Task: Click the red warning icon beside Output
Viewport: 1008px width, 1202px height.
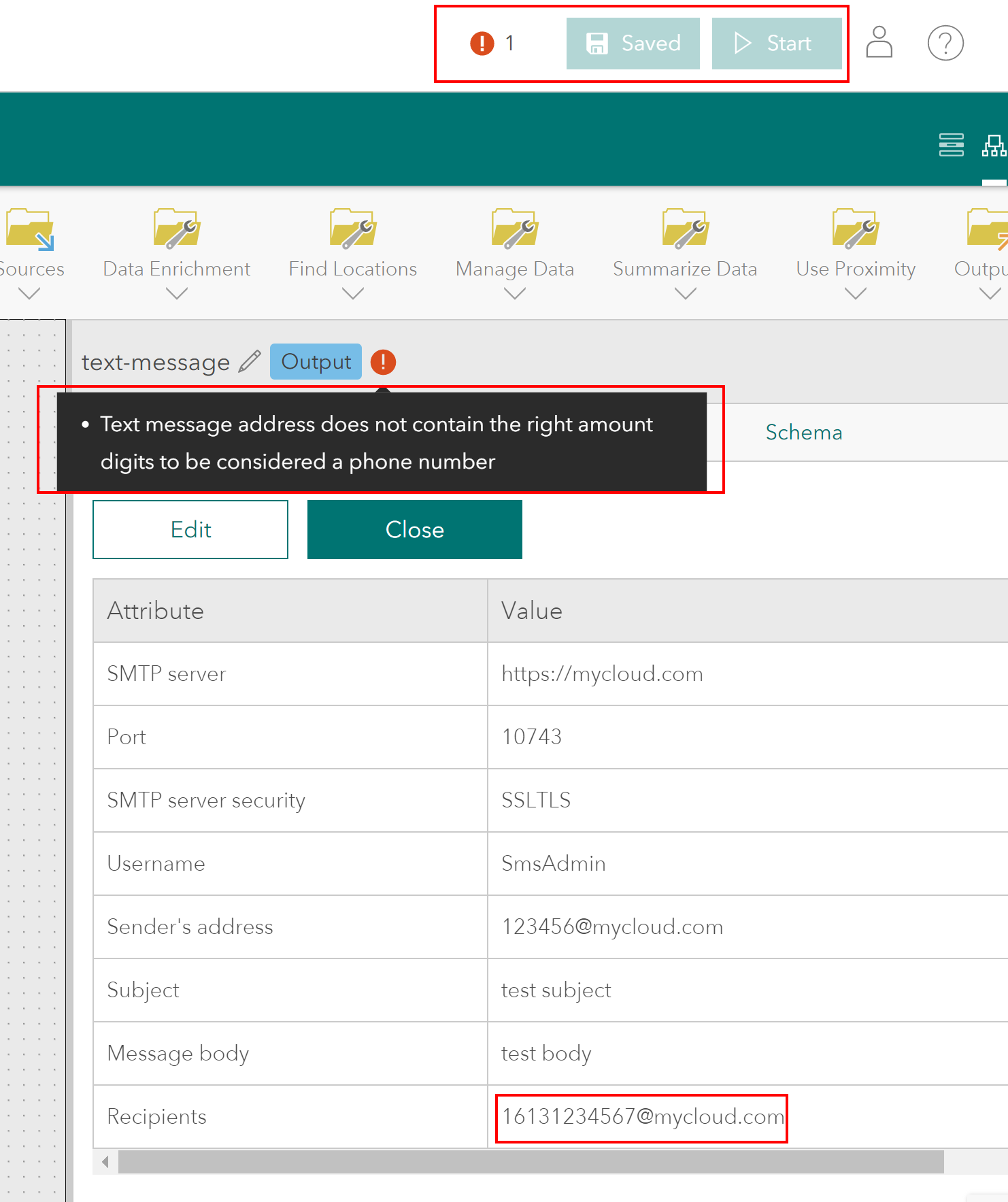Action: pos(383,362)
